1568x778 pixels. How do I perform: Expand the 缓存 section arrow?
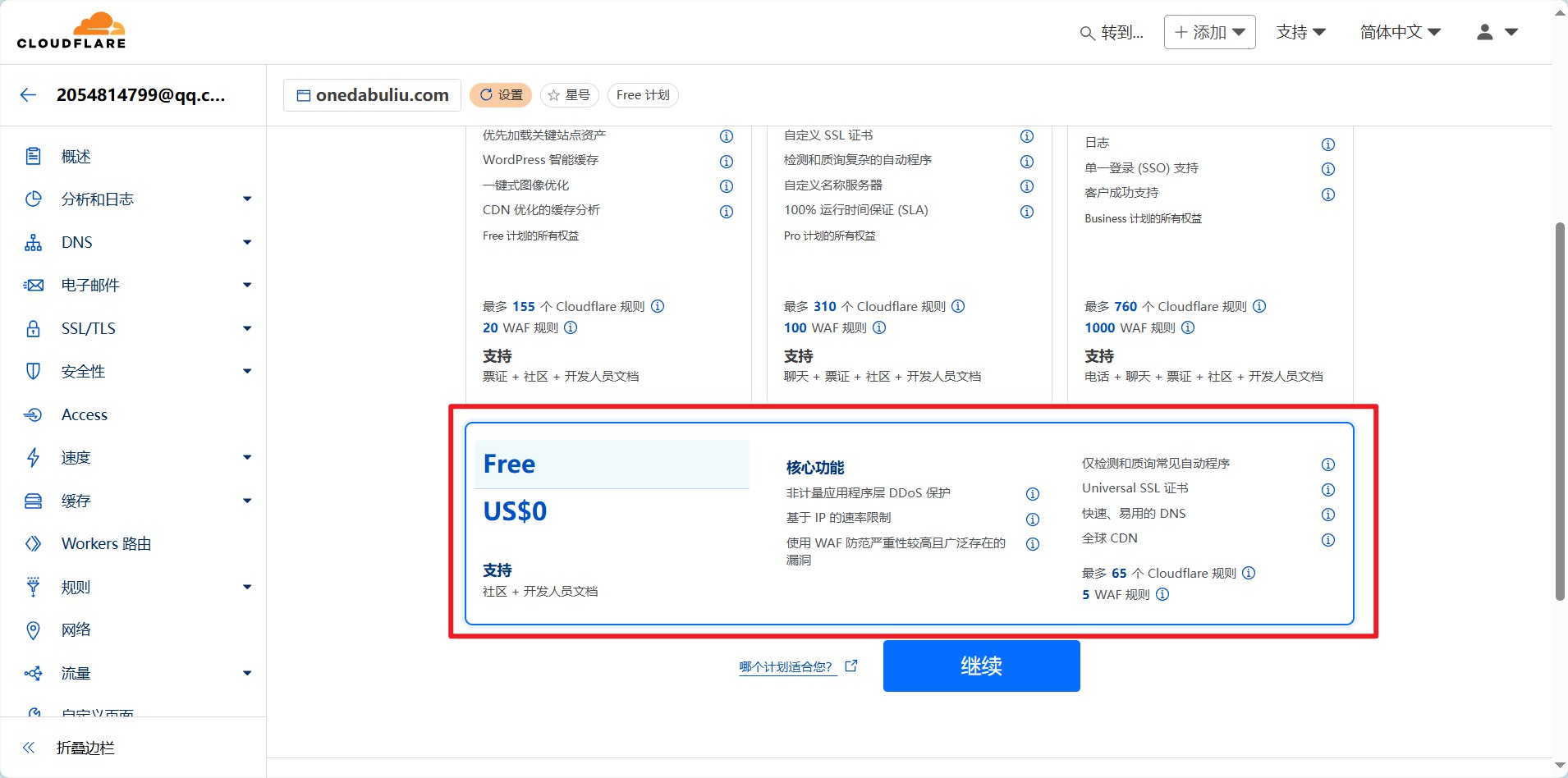247,501
